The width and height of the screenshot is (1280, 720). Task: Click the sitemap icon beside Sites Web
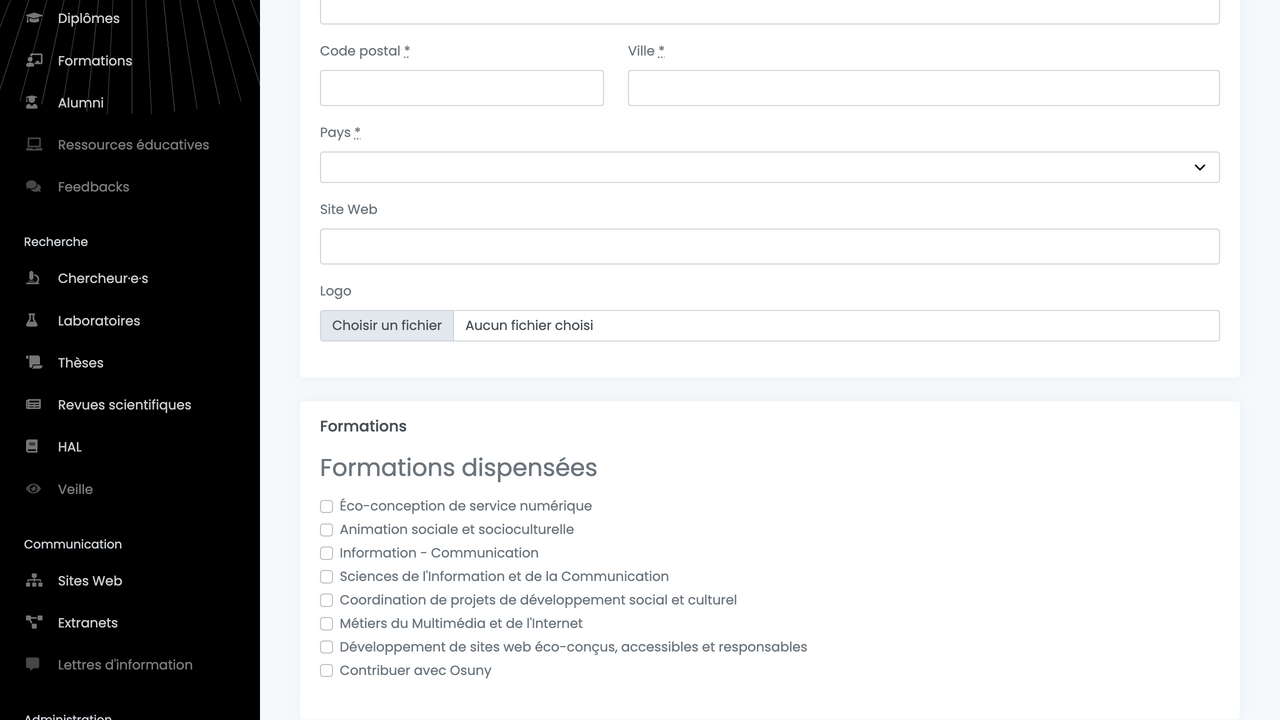point(34,580)
